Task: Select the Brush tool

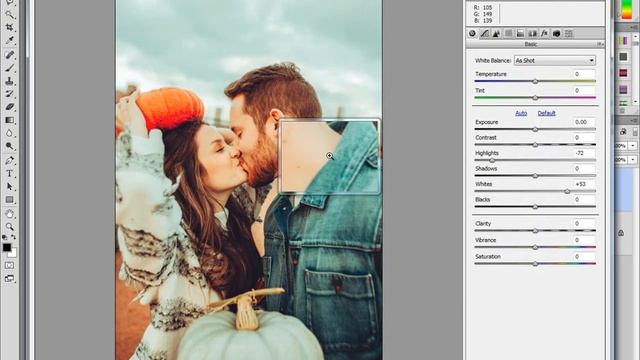Action: tap(9, 68)
